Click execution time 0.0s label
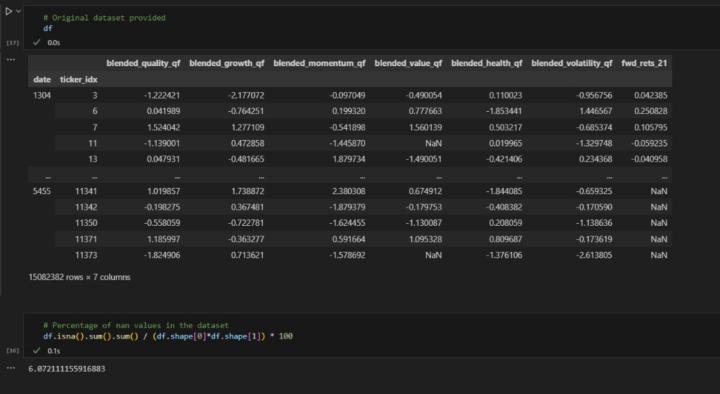The height and width of the screenshot is (394, 720). pos(54,43)
